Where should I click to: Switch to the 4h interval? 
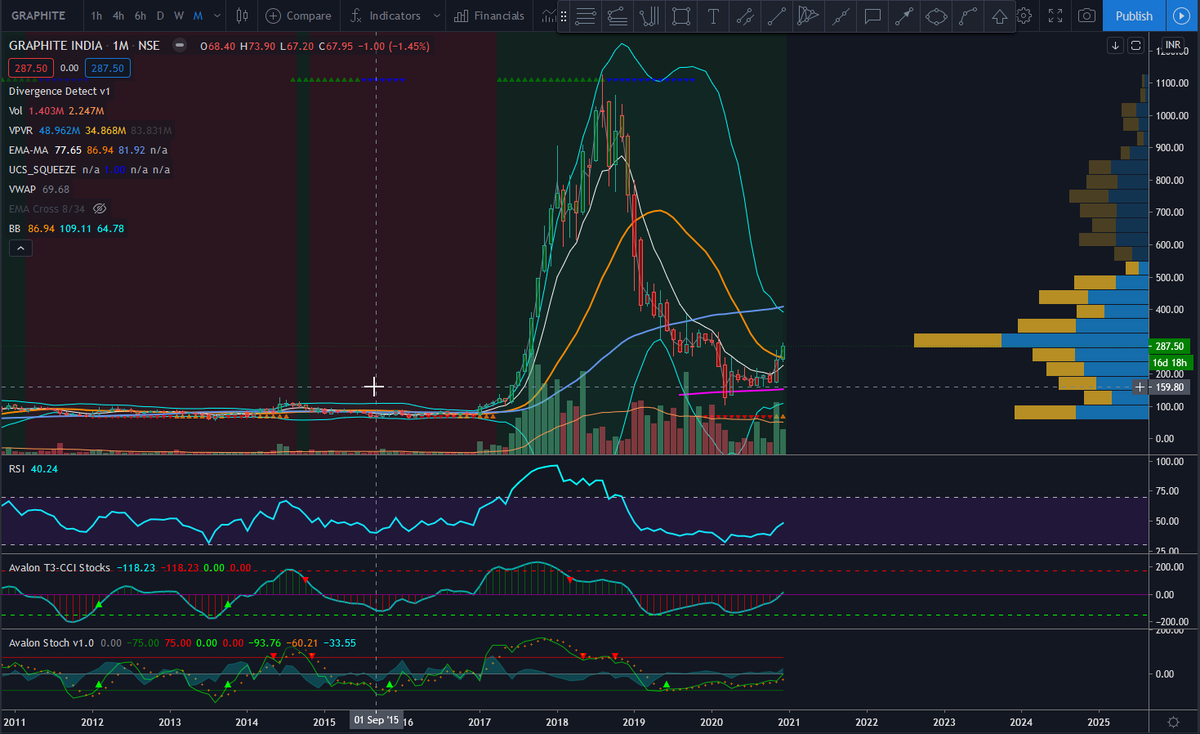coord(119,16)
